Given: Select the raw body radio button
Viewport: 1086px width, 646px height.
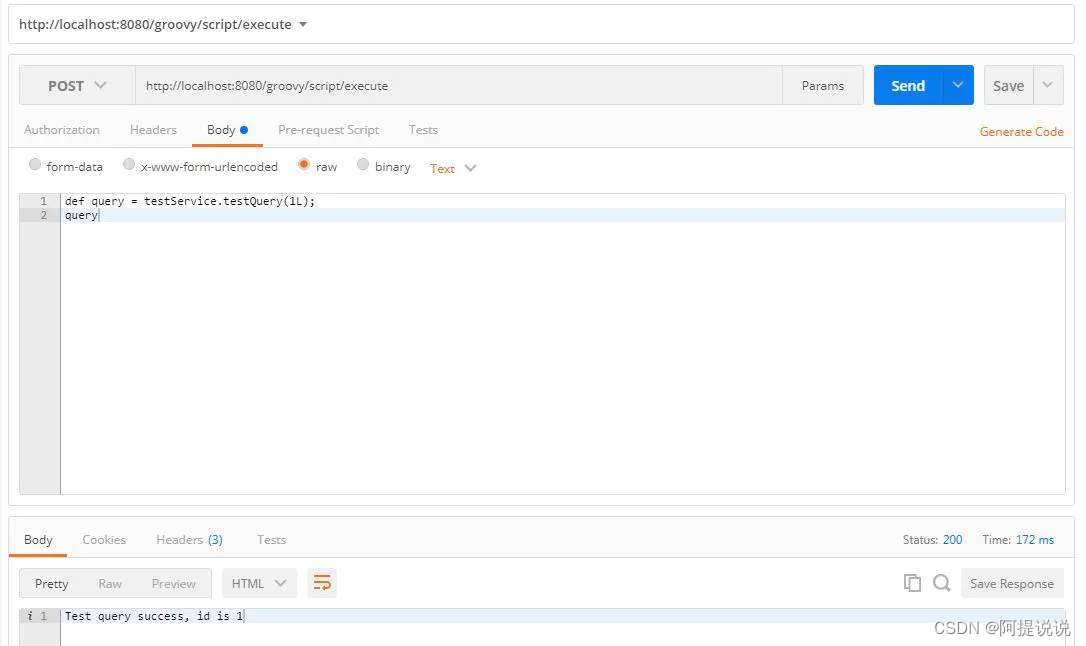Looking at the screenshot, I should [x=304, y=165].
